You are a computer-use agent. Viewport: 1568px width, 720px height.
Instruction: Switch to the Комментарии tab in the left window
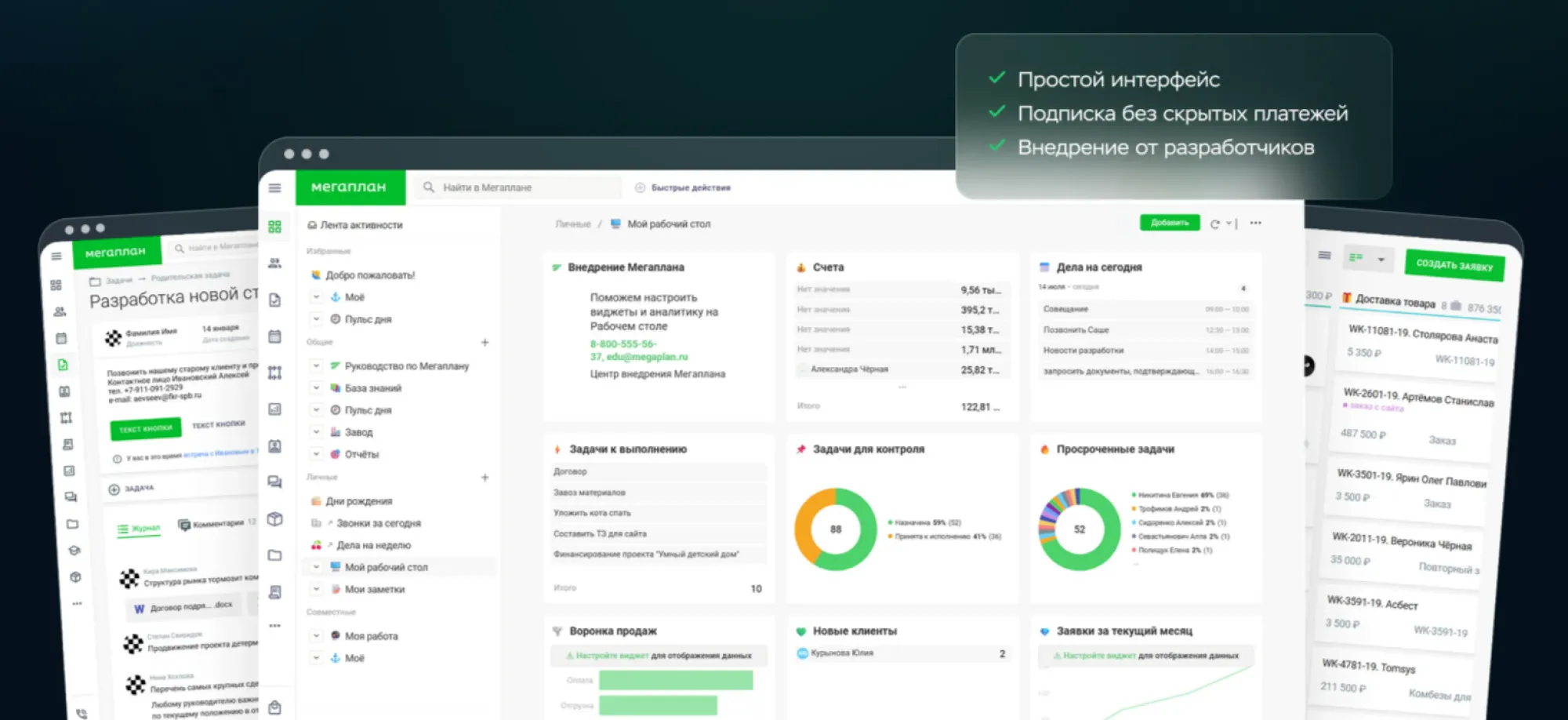coord(212,523)
